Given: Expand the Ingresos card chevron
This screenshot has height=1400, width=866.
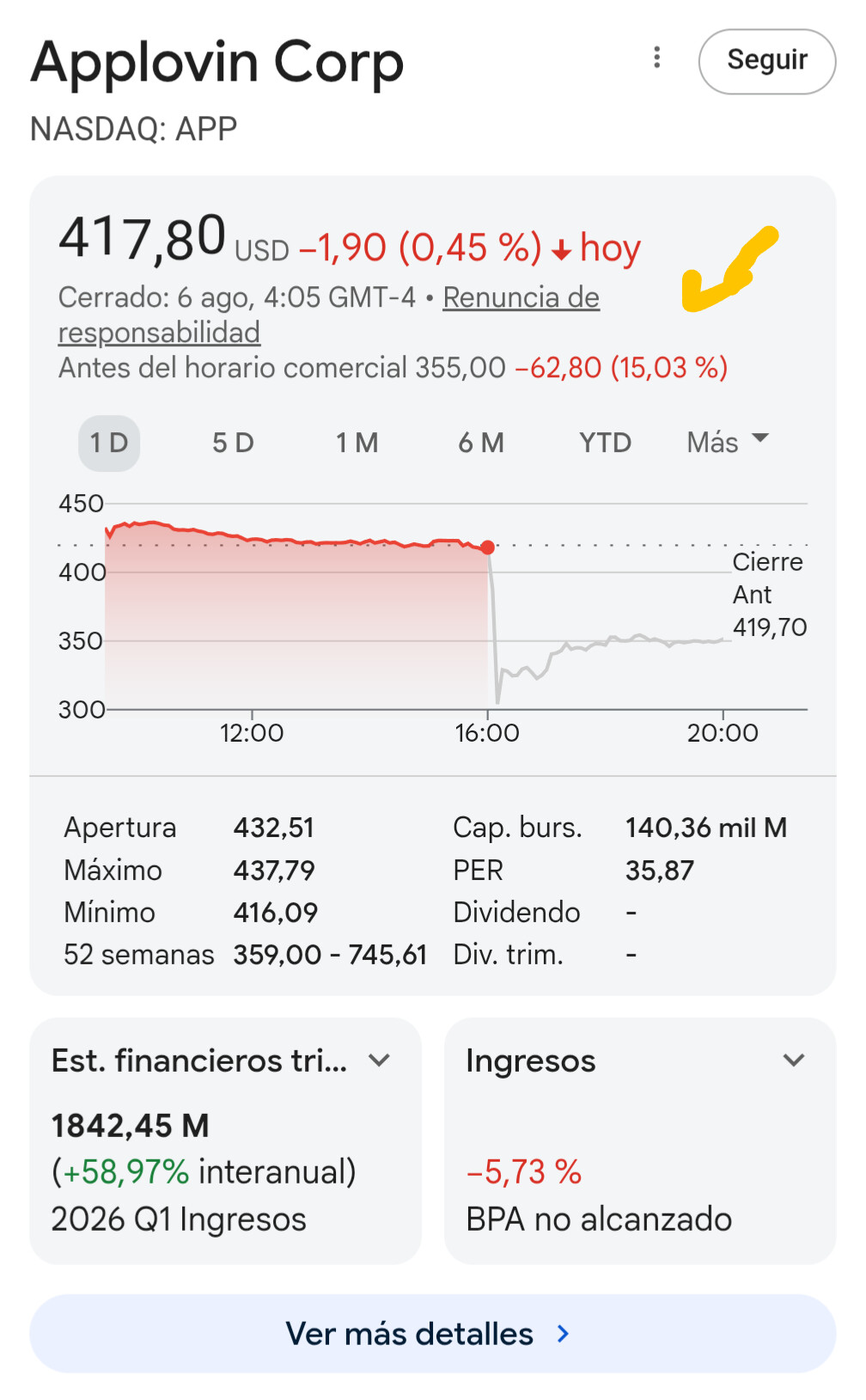Looking at the screenshot, I should coord(794,1061).
